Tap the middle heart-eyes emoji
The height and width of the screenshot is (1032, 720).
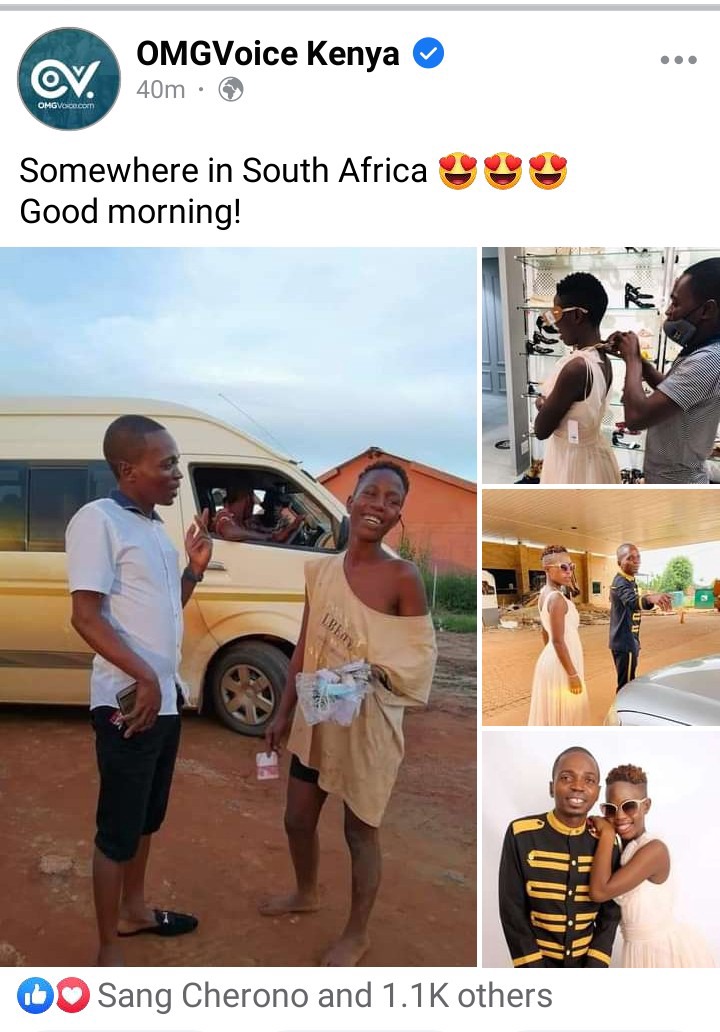point(503,171)
